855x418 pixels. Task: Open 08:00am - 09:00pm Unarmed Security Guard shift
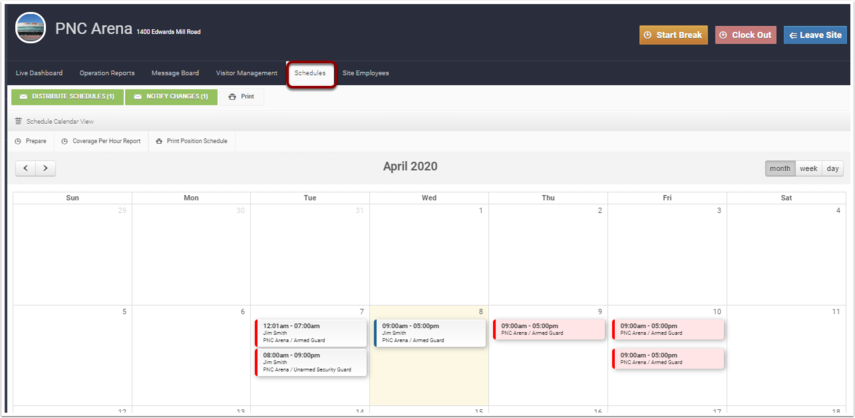311,362
